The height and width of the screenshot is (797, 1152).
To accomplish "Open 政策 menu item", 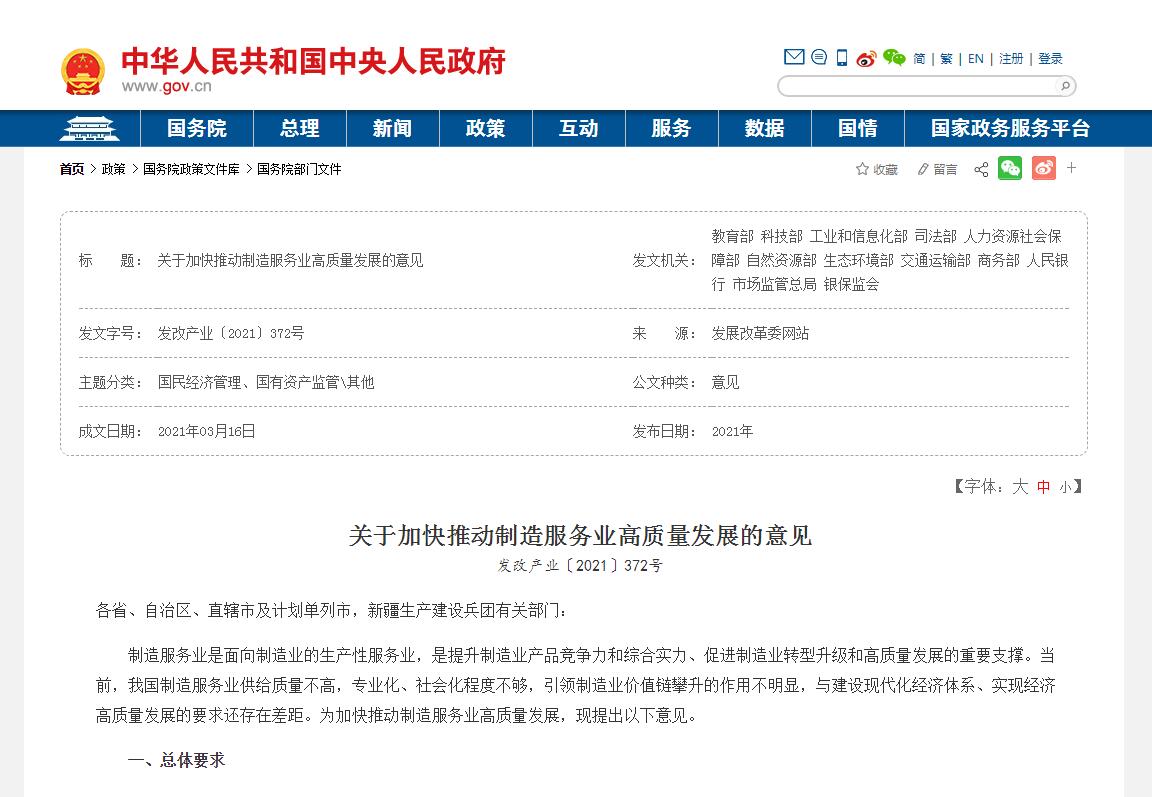I will point(486,129).
